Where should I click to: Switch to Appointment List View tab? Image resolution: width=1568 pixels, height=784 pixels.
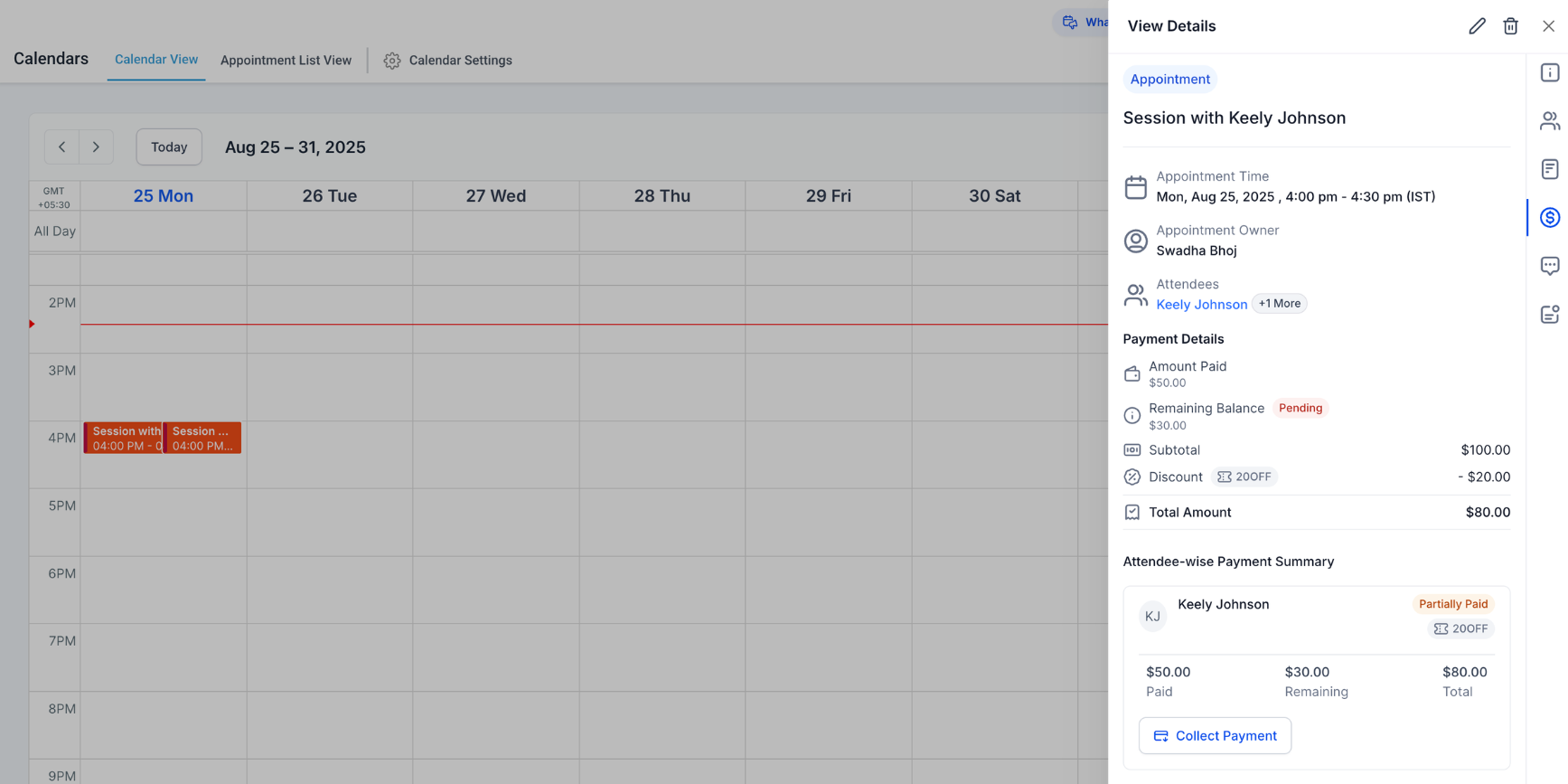pos(286,61)
